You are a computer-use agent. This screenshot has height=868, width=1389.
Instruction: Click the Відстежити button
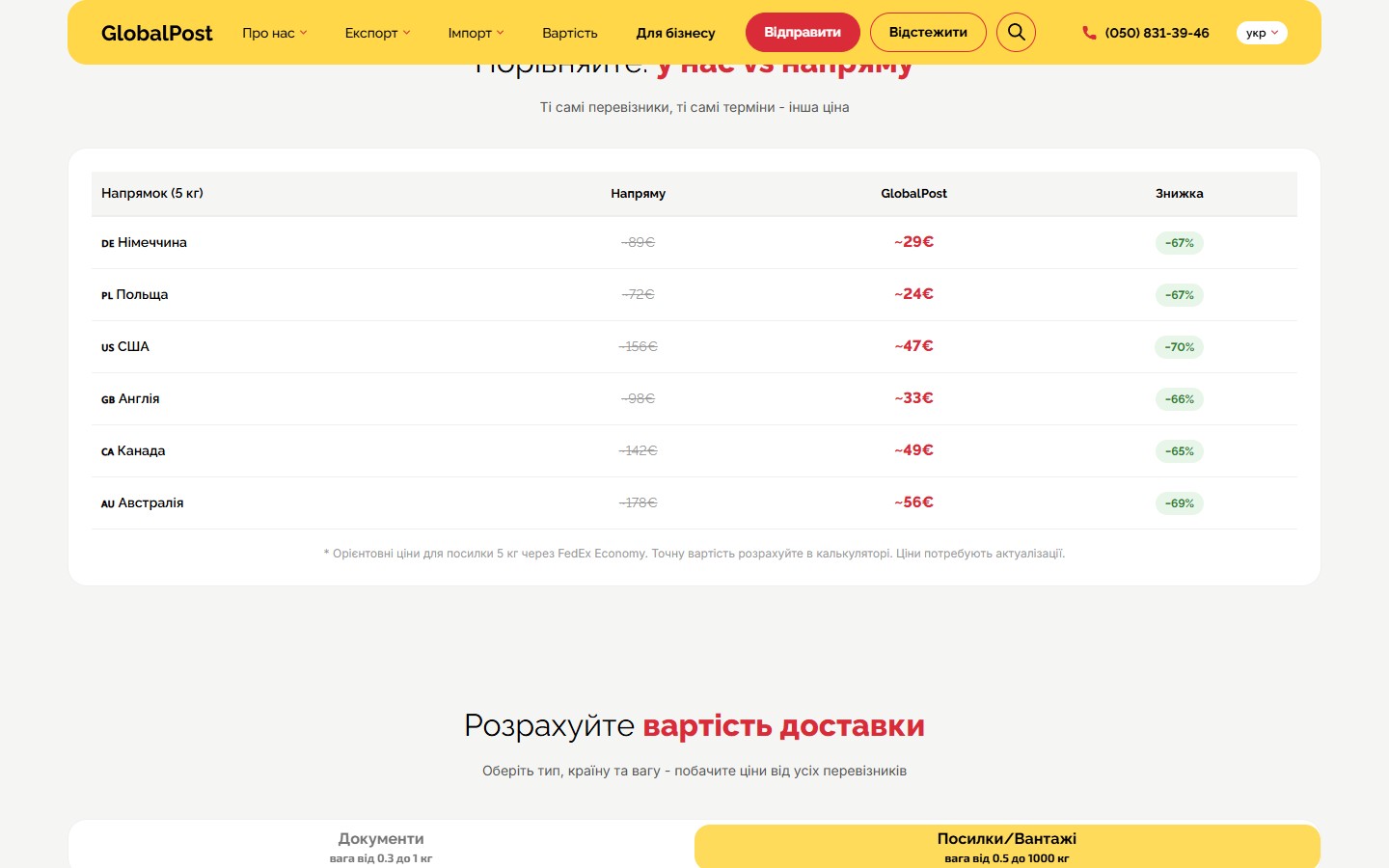(x=928, y=32)
